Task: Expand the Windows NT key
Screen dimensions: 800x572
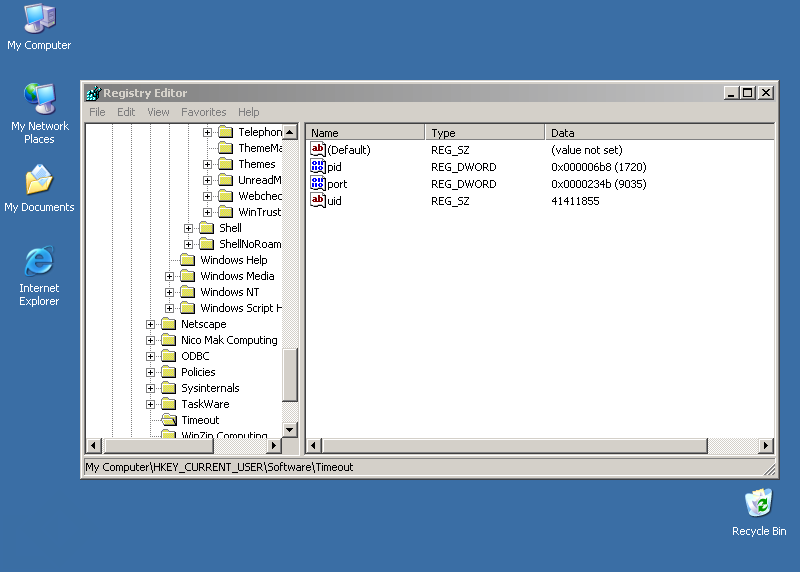Action: pos(170,292)
